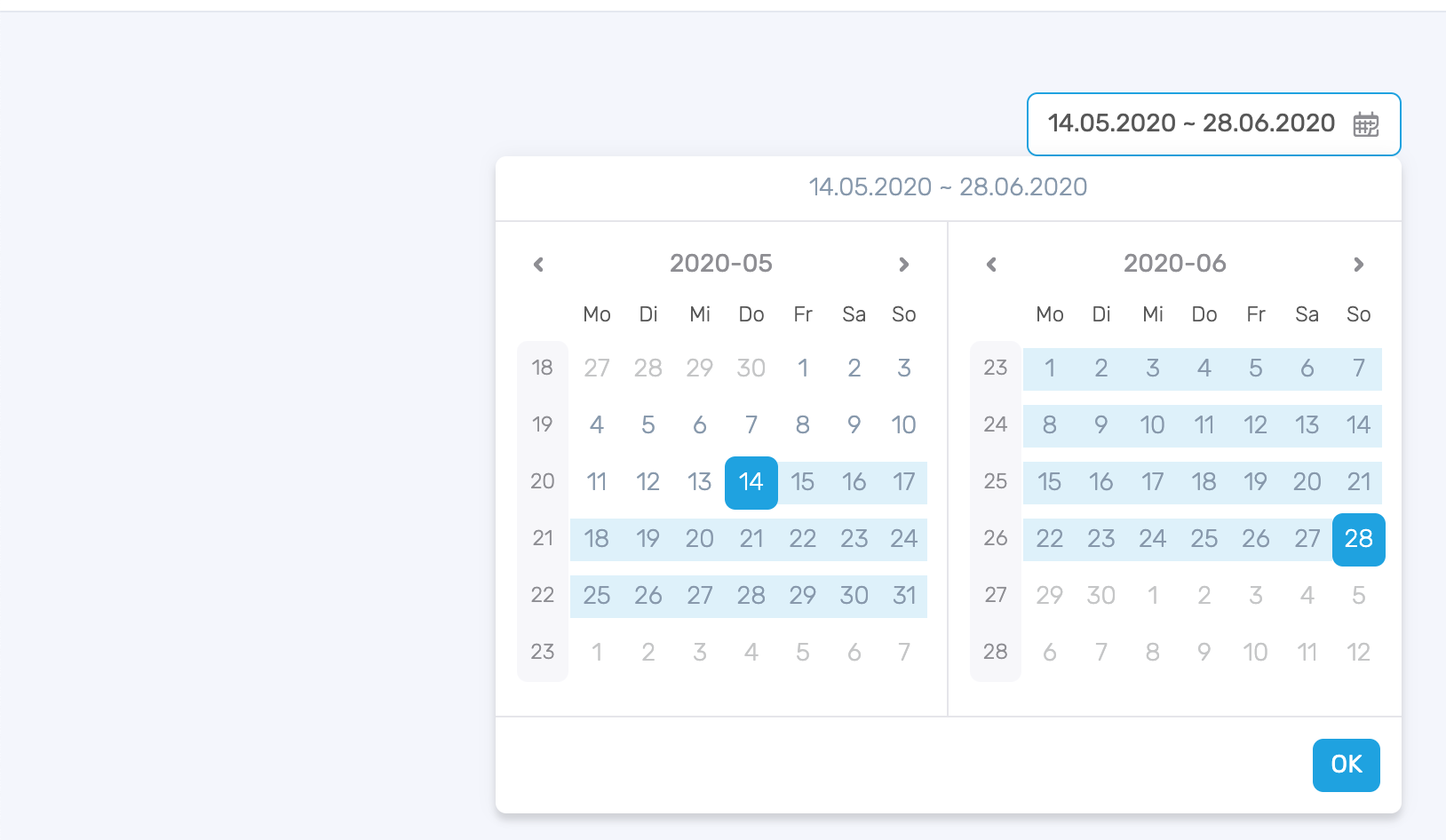The height and width of the screenshot is (840, 1446).
Task: Pick May 31 in left calendar
Action: (904, 596)
